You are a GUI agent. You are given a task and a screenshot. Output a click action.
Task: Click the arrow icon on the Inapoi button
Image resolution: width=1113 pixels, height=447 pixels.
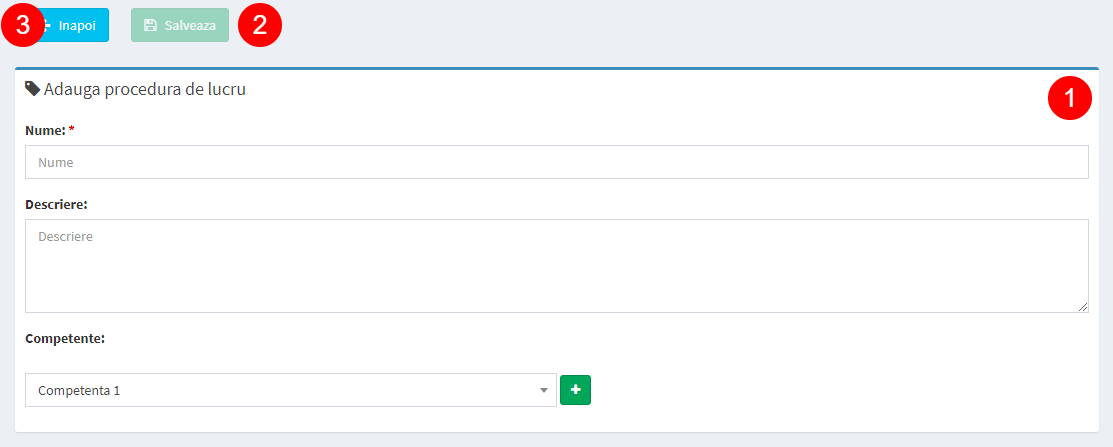pyautogui.click(x=47, y=26)
